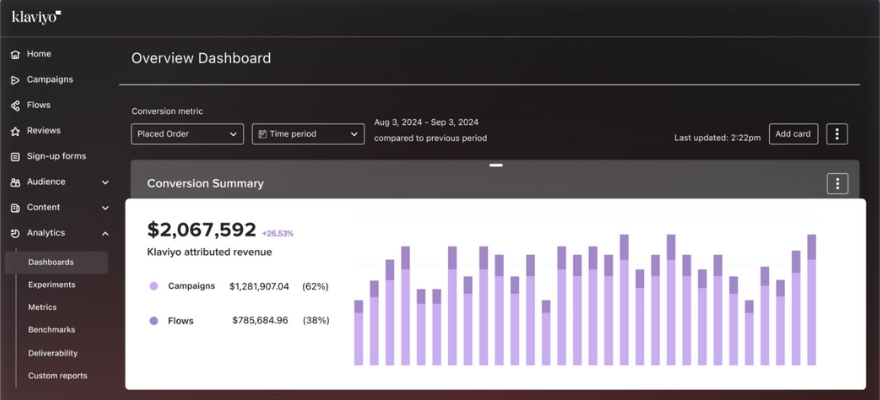Click the Flows dark purple legend dot
This screenshot has width=880, height=400.
pos(154,321)
